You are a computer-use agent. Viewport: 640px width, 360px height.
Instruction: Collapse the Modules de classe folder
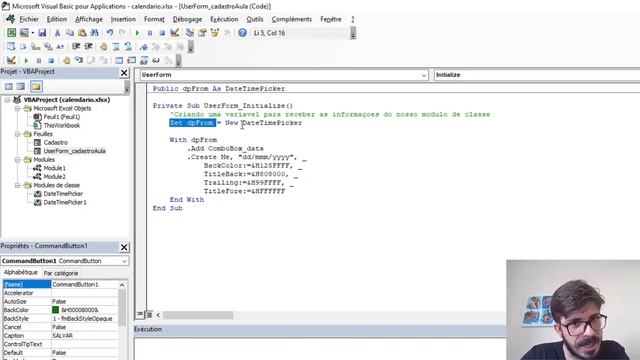point(18,185)
